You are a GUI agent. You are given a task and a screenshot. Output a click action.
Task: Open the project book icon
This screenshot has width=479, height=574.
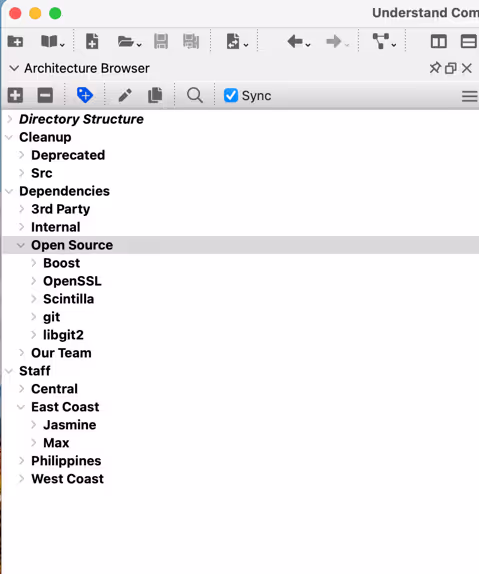(49, 41)
